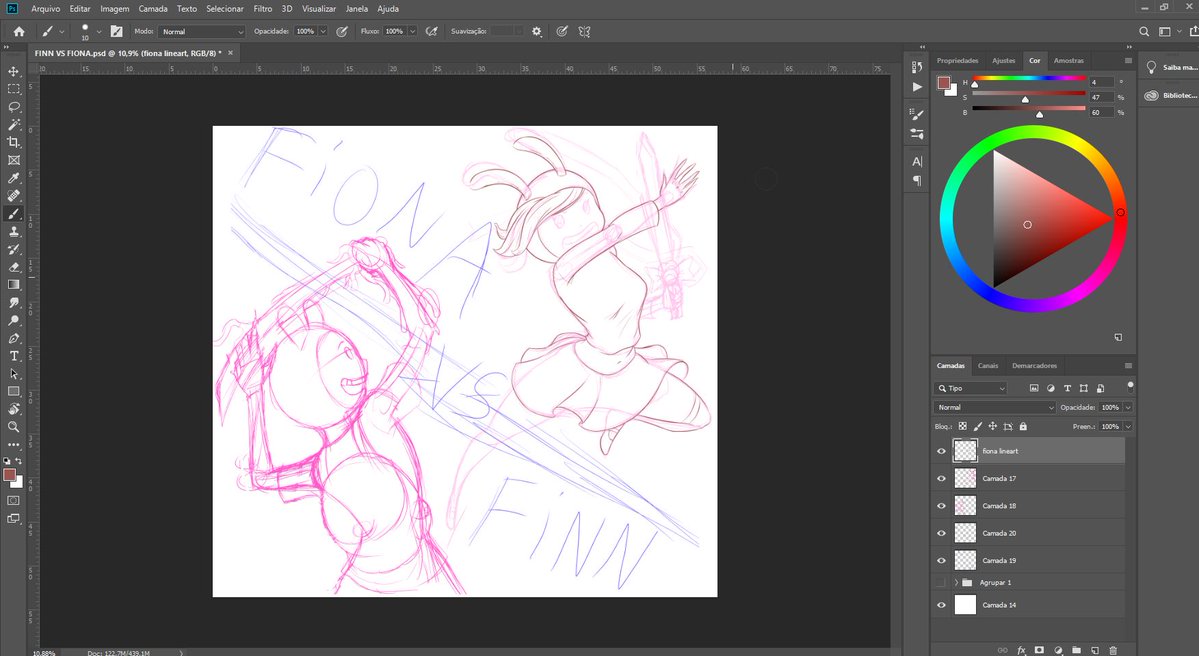The height and width of the screenshot is (656, 1199).
Task: Select the Rotate View hand tool
Action: [x=14, y=409]
